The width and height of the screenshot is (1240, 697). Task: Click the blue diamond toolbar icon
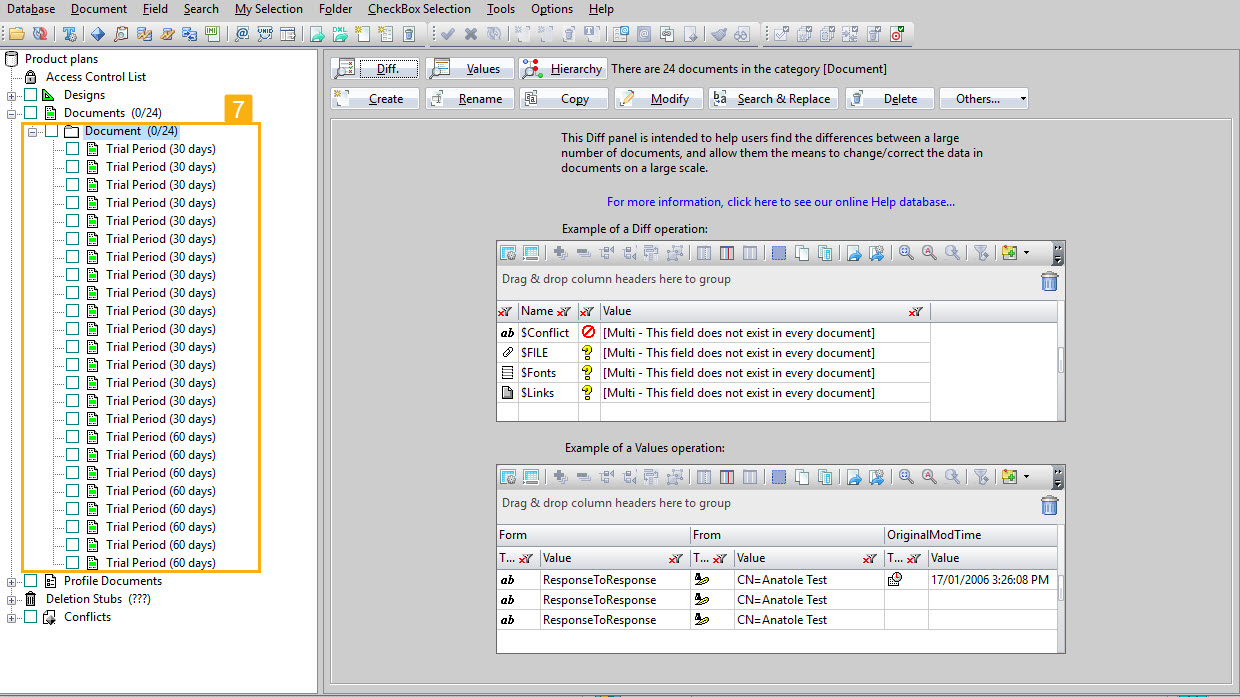(98, 34)
